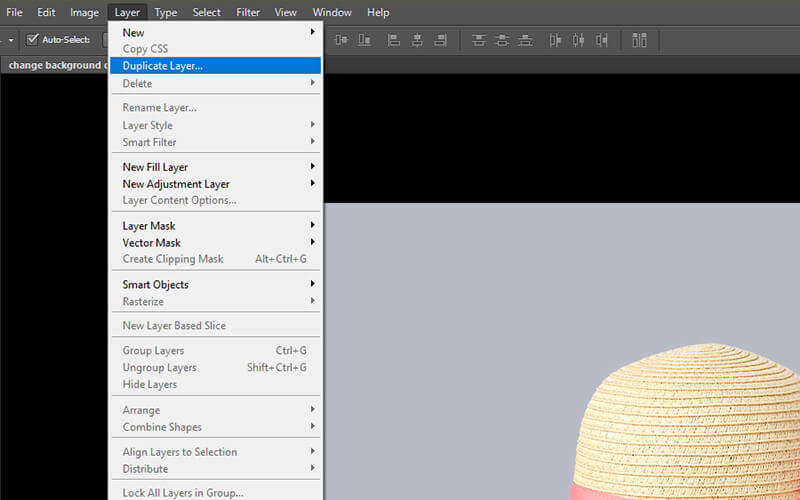Open the File menu
The image size is (800, 500).
point(14,12)
